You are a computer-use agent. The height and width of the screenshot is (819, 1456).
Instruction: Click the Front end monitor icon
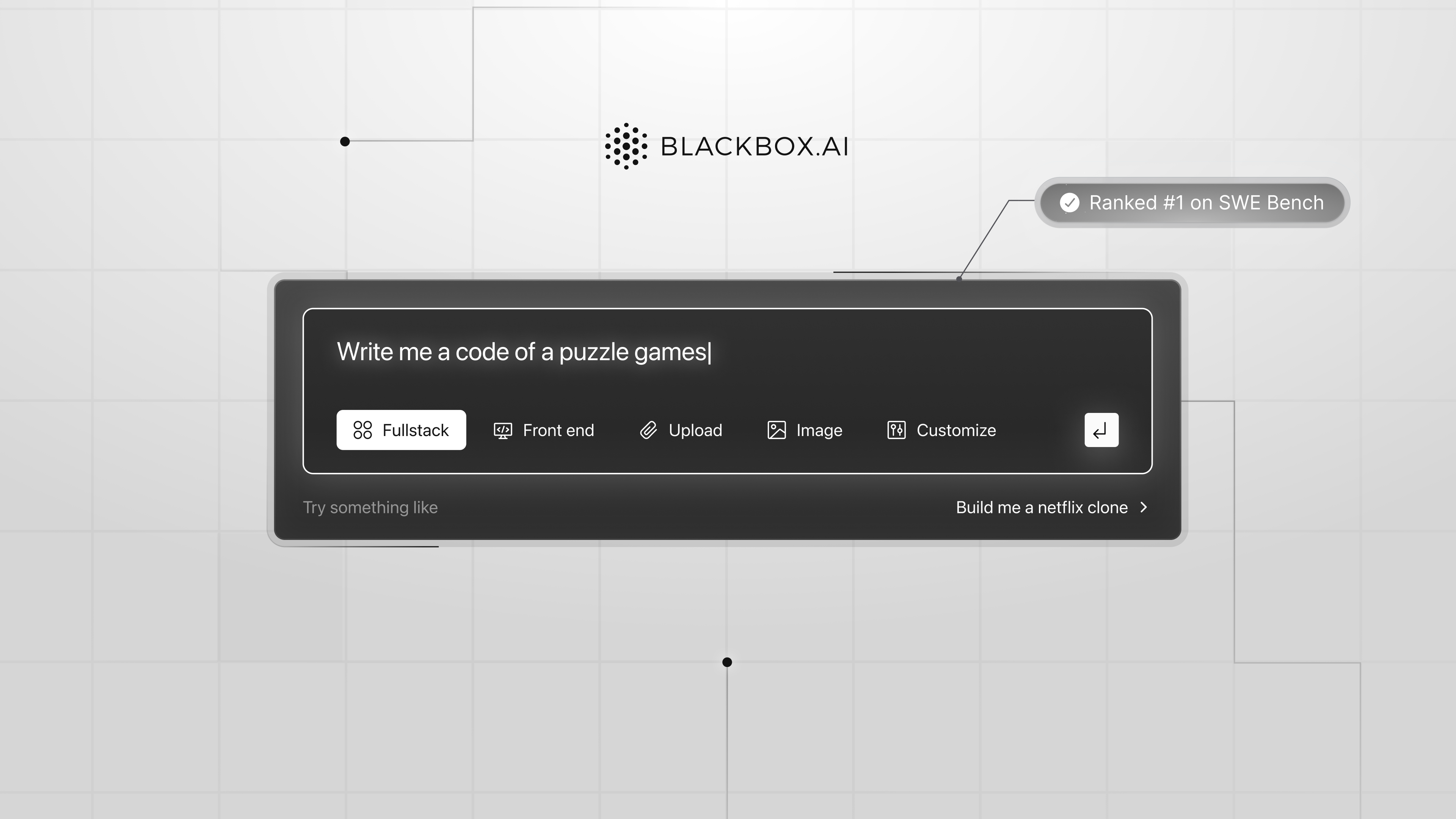click(502, 430)
